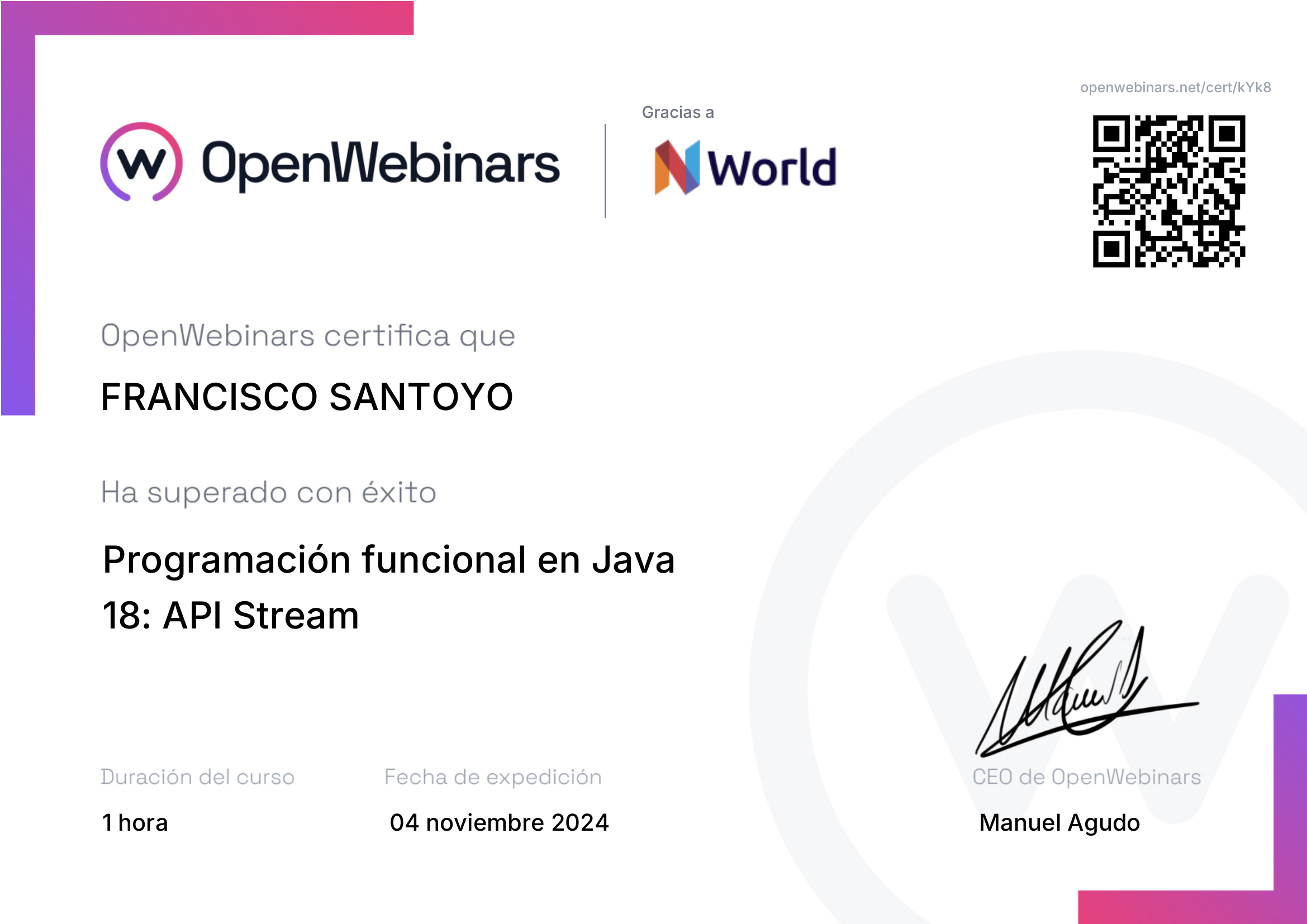Viewport: 1307px width, 924px height.
Task: Click the 'CEO de OpenWebinars' label
Action: [x=1086, y=777]
